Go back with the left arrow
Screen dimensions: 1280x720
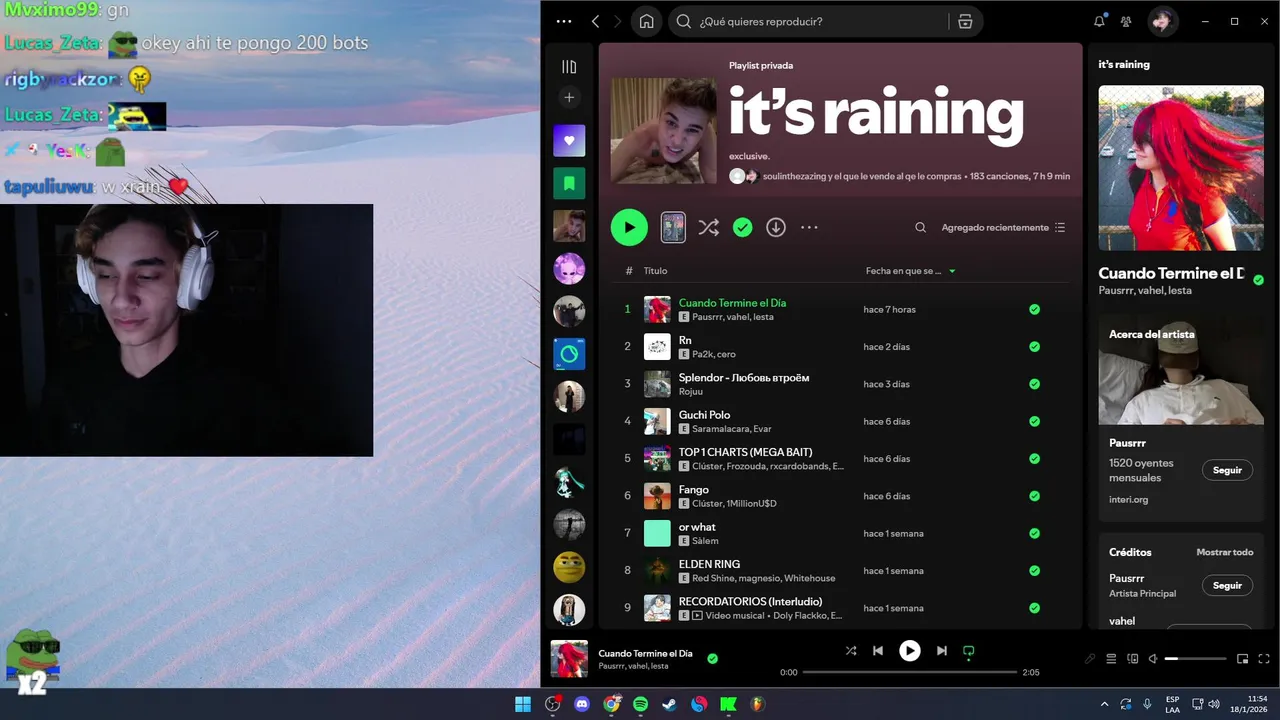click(596, 21)
